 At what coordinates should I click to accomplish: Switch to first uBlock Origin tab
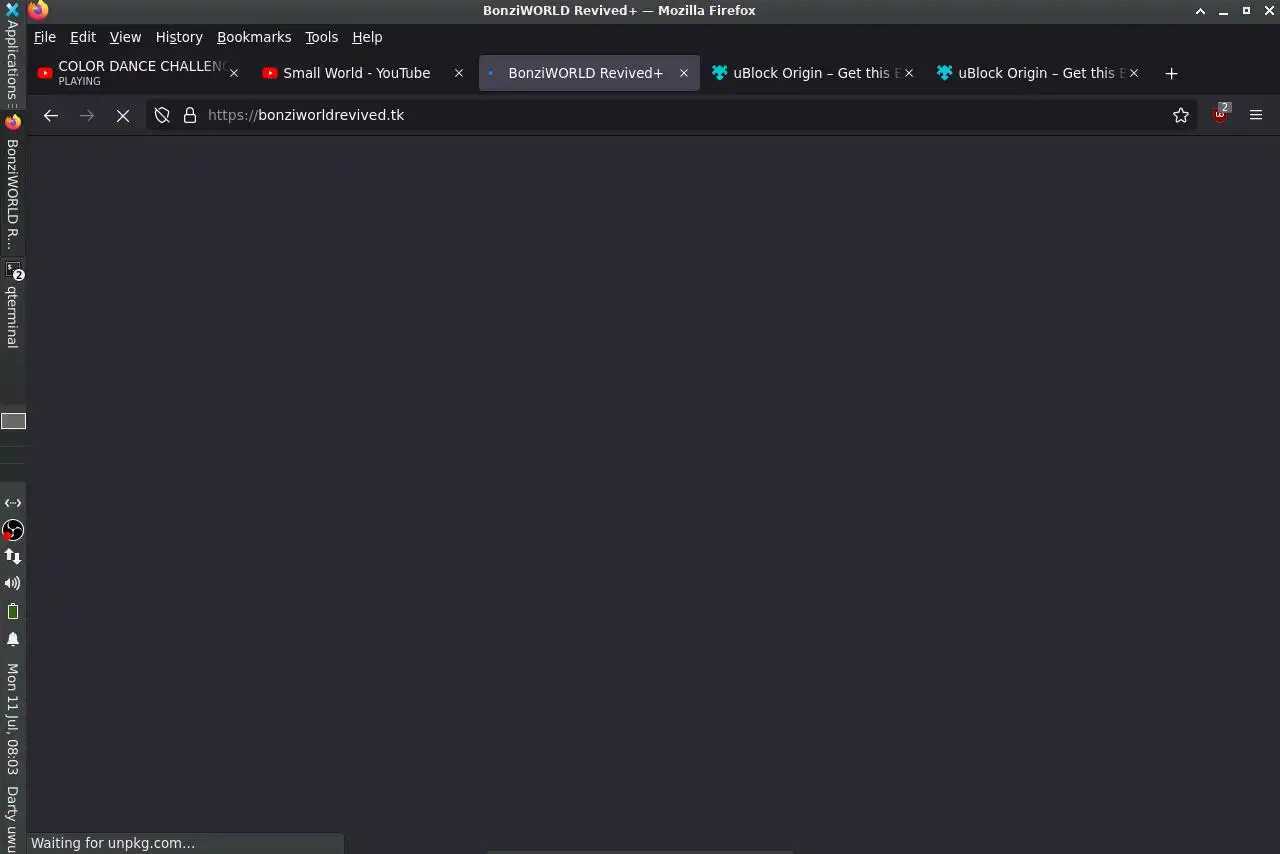pyautogui.click(x=813, y=73)
